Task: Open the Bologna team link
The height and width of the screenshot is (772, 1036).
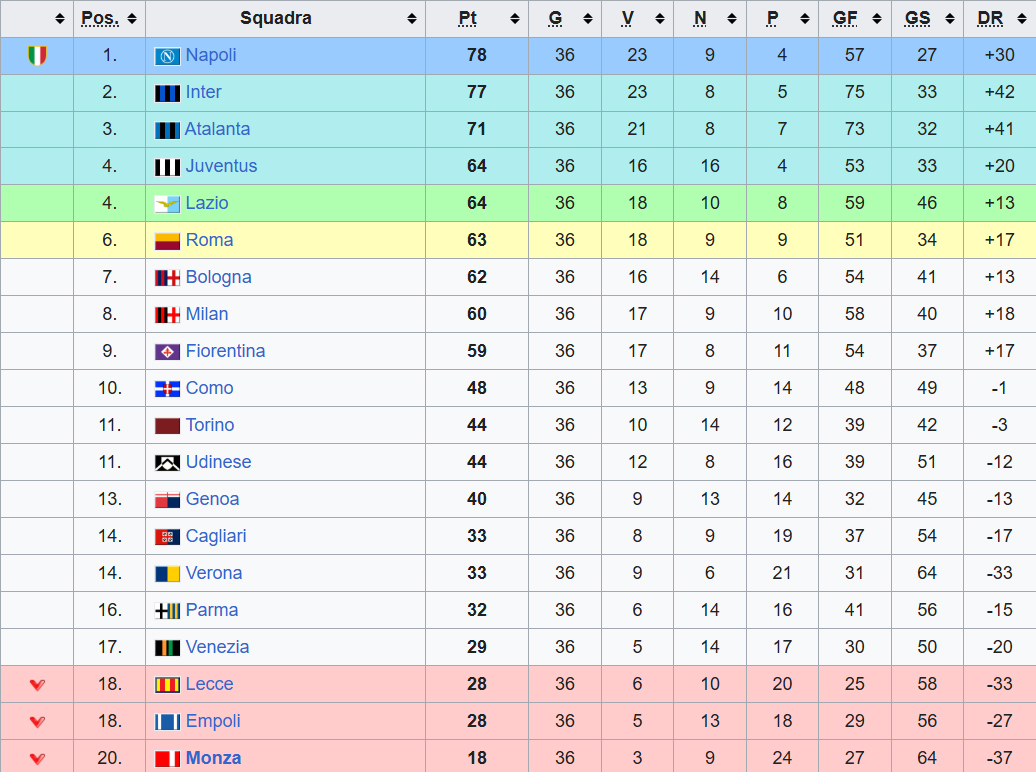Action: [x=219, y=277]
